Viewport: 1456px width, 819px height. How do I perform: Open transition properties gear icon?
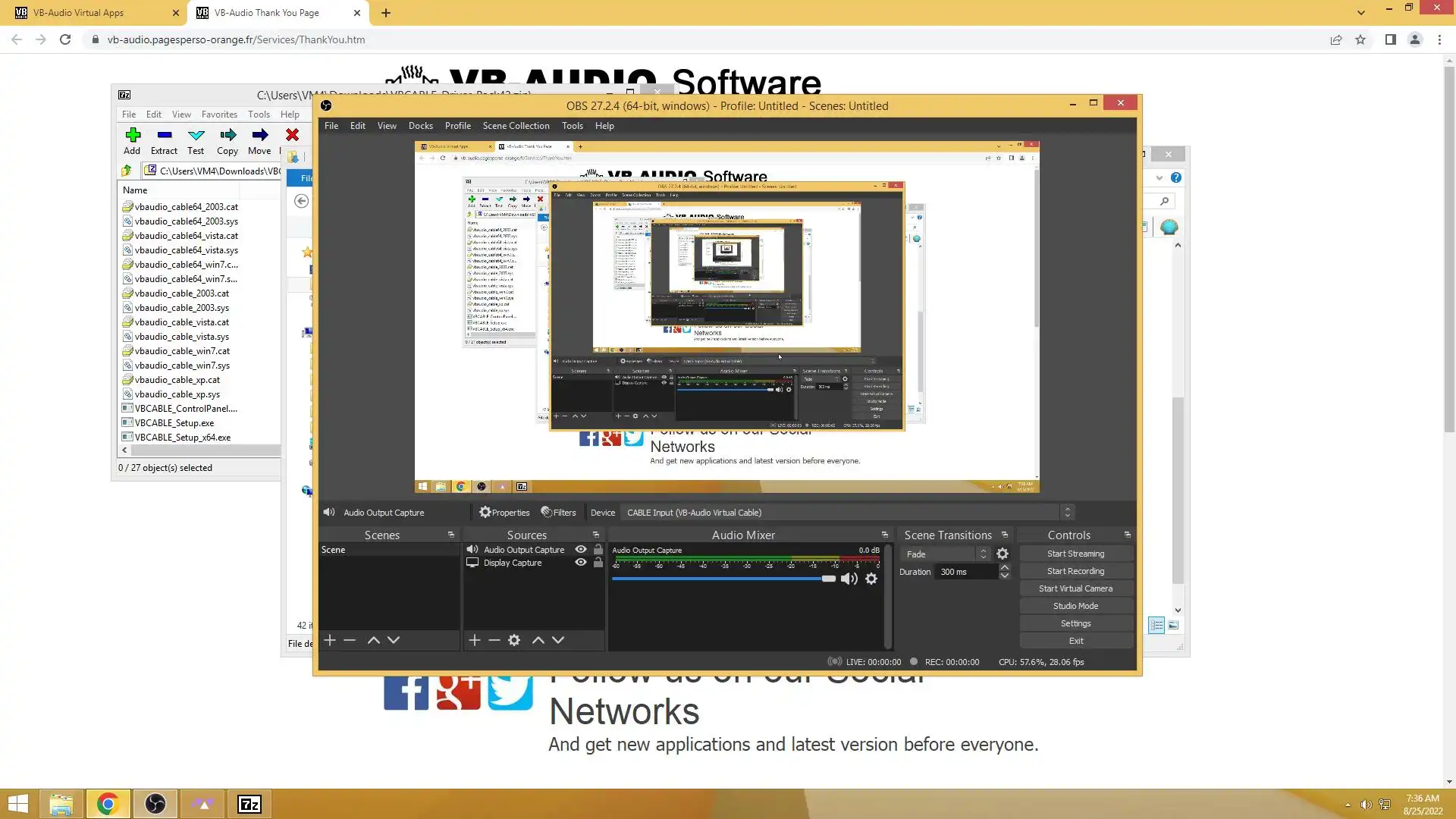(x=1003, y=554)
